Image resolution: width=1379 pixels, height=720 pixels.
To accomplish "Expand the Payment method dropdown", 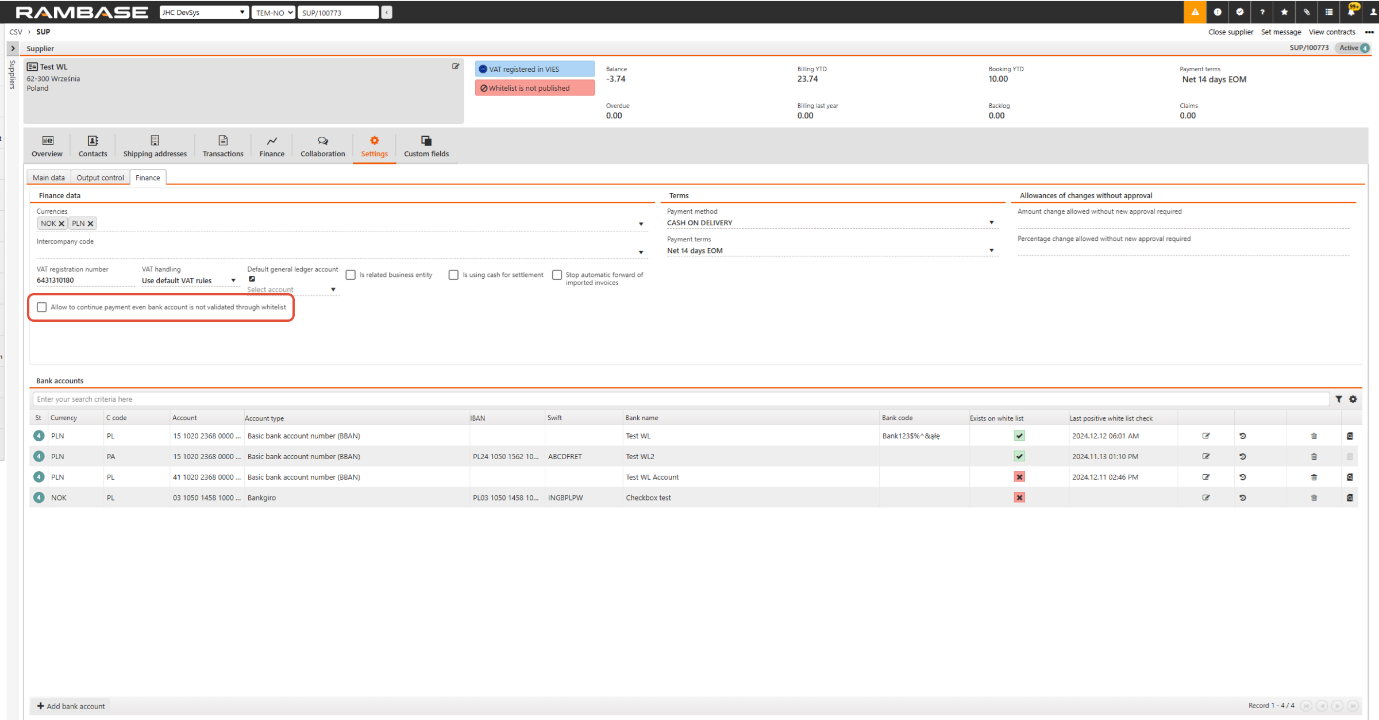I will coord(991,223).
